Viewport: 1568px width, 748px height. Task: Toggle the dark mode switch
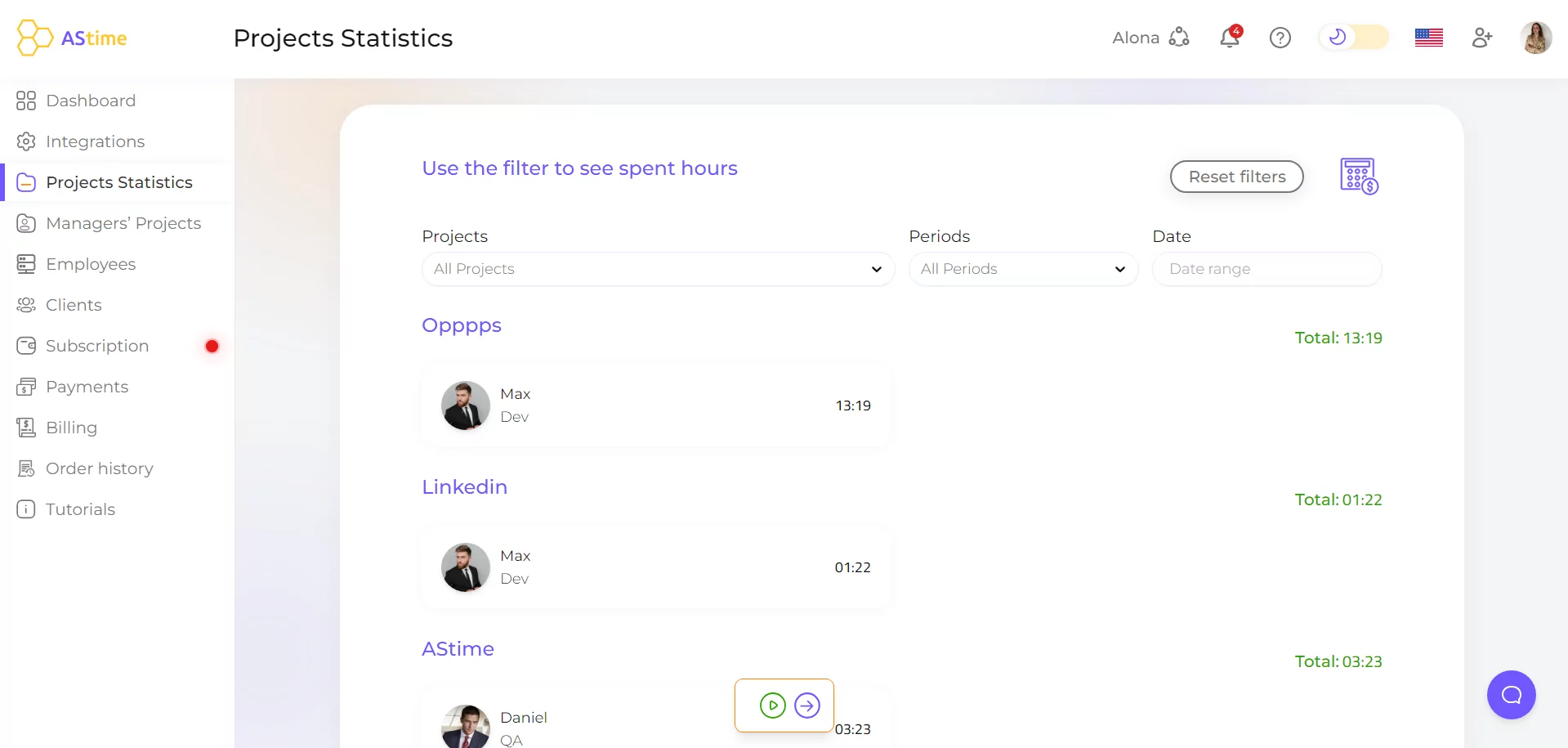click(x=1354, y=38)
